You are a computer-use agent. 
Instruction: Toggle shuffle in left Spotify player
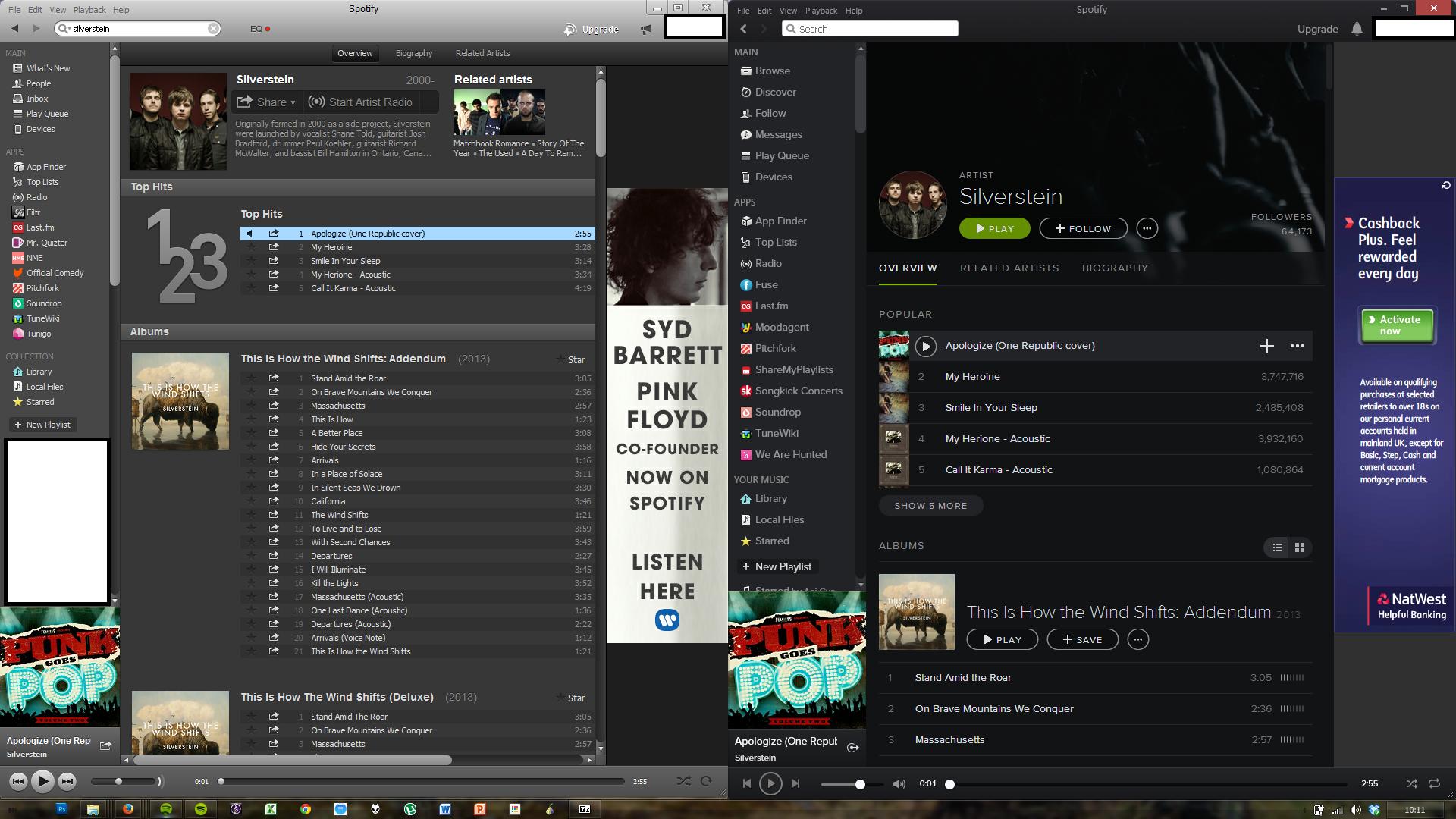point(683,781)
